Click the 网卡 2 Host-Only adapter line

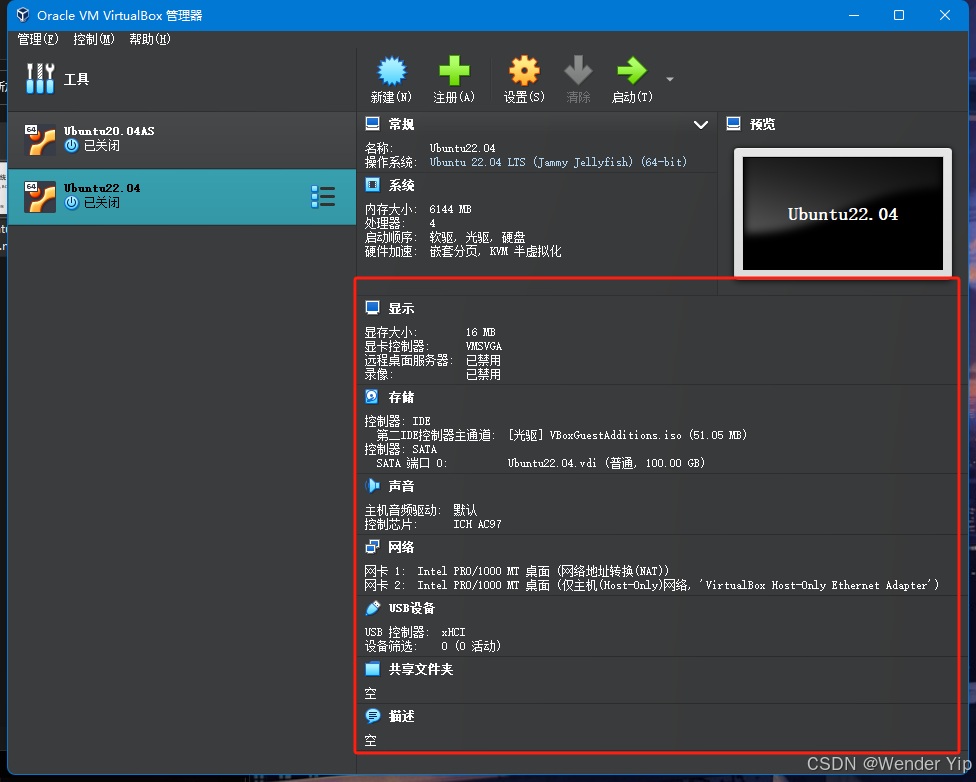tap(651, 585)
